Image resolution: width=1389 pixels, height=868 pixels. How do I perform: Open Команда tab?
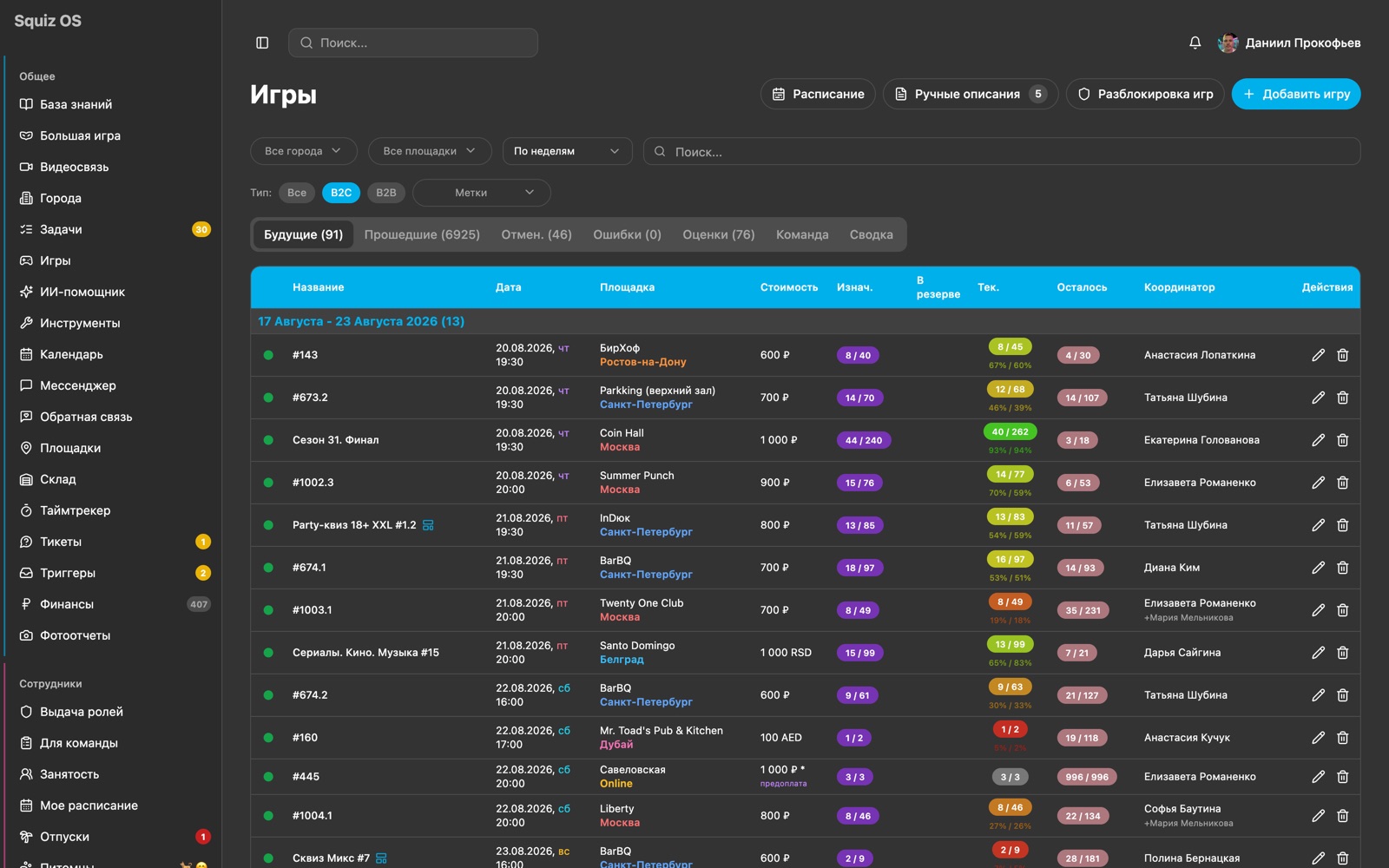pos(802,234)
